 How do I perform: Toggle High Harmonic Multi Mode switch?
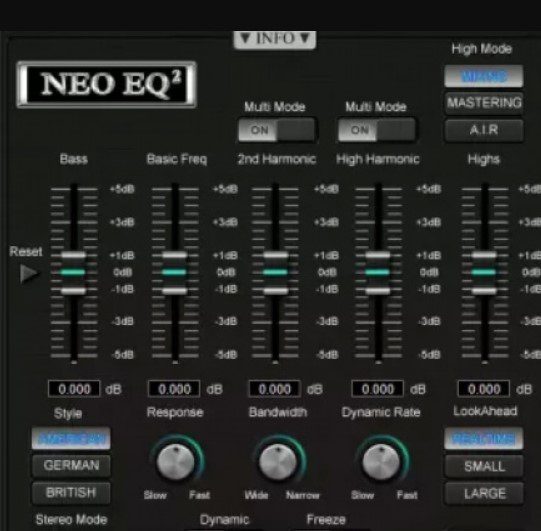(x=377, y=130)
